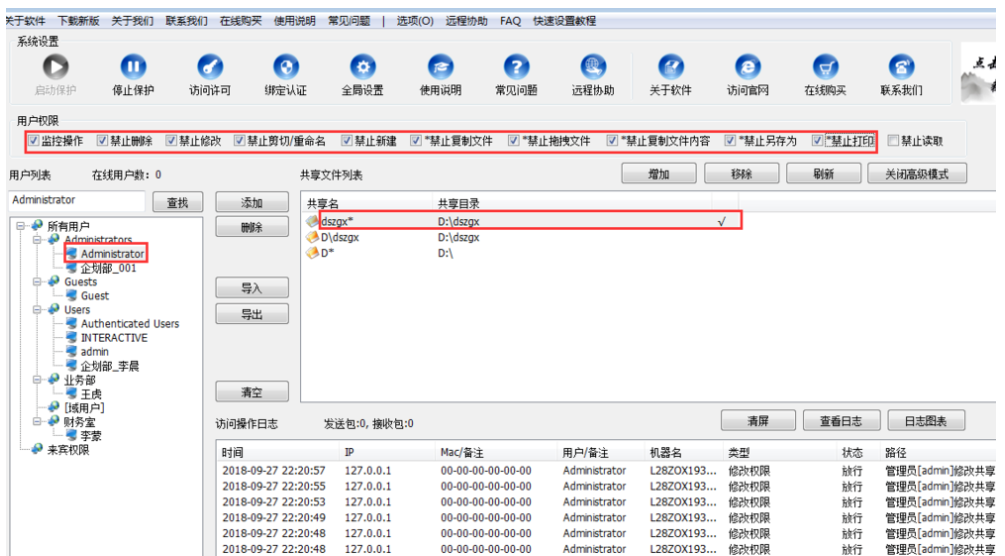
Task: Collapse the Users group node
Action: coord(37,309)
